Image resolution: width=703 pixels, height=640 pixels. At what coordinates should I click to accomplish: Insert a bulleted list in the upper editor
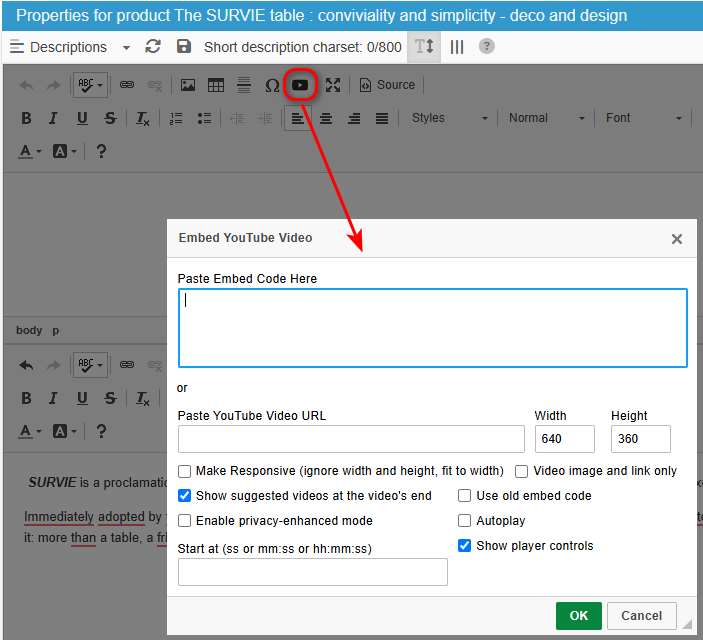(204, 118)
